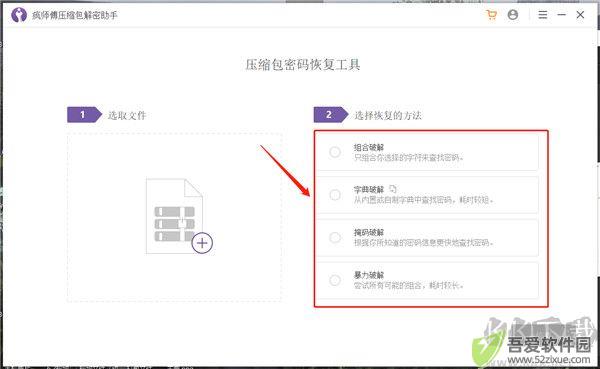
Task: Open the user account icon
Action: point(513,15)
